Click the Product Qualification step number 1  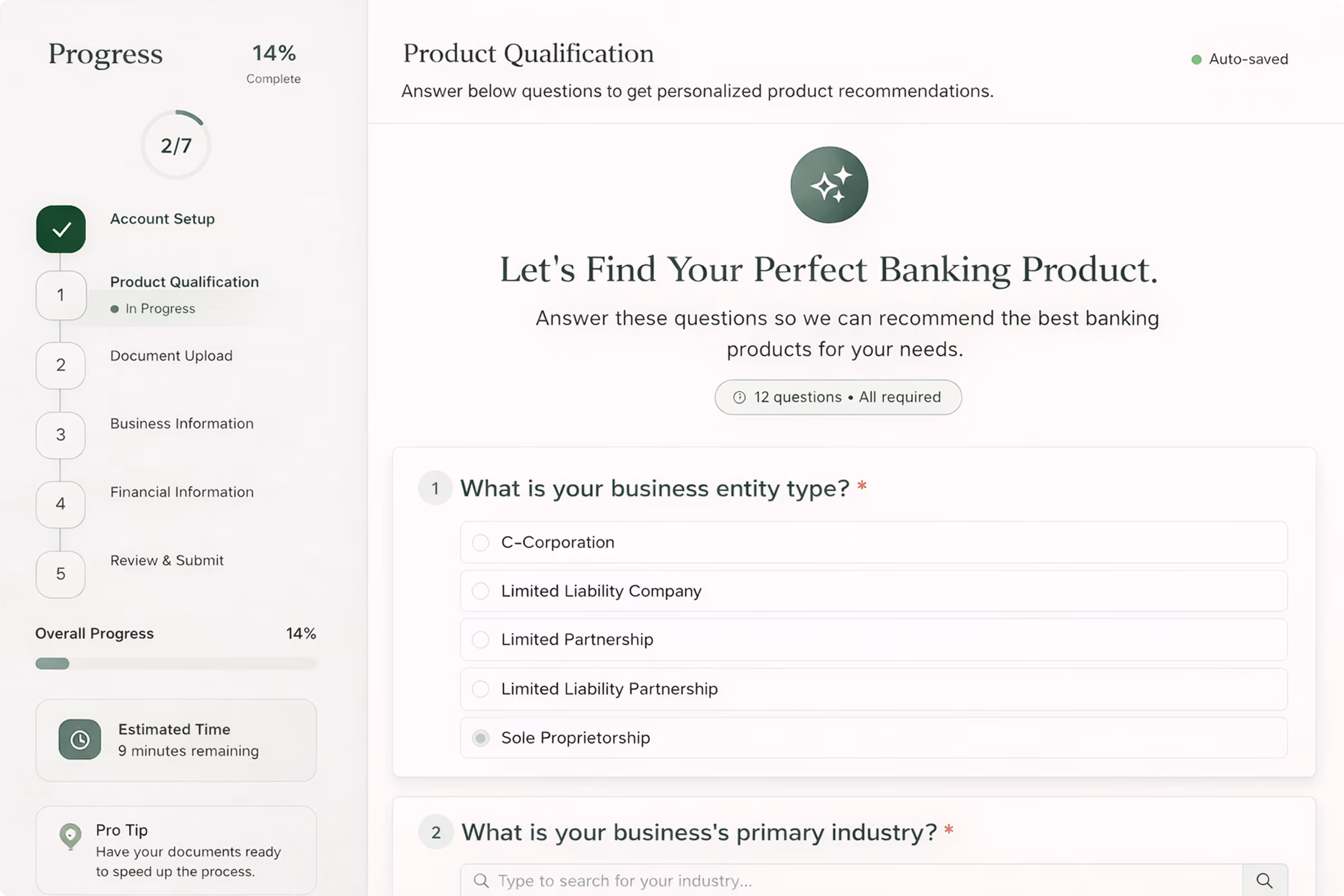coord(60,296)
